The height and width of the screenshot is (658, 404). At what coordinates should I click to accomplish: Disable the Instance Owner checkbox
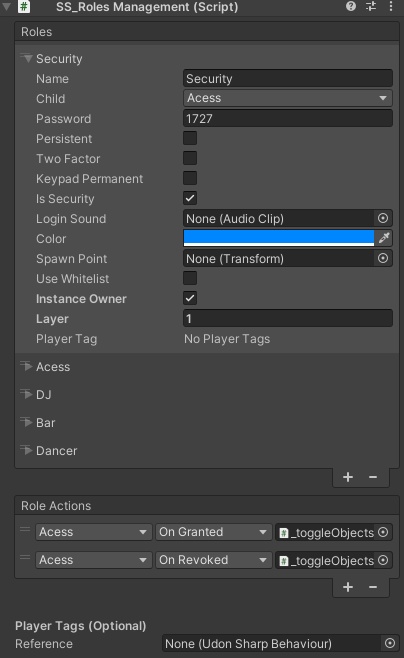click(x=190, y=298)
